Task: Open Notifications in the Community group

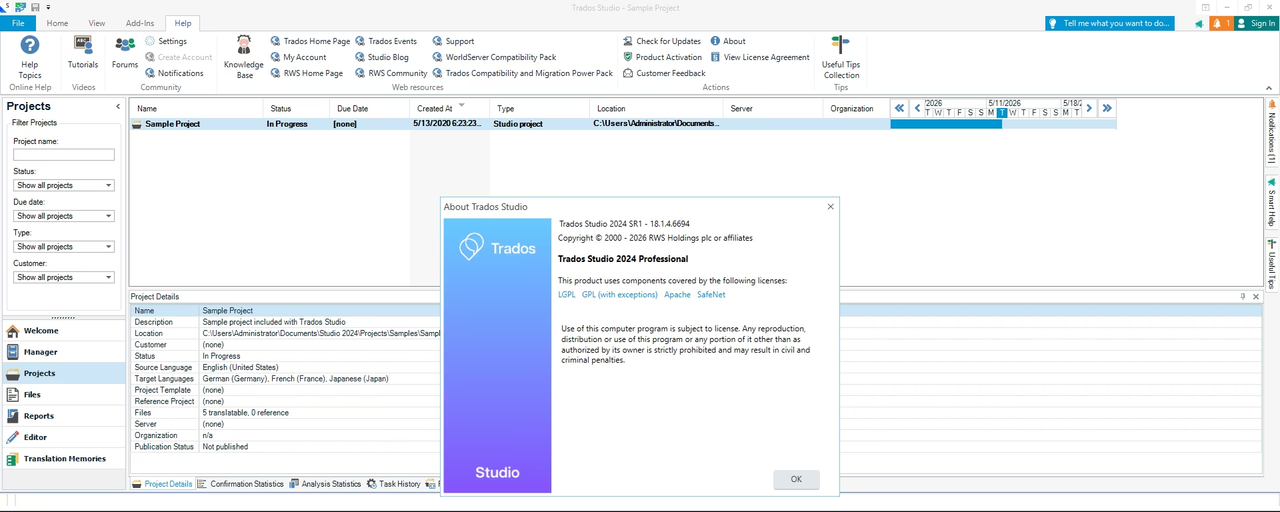Action: 174,73
